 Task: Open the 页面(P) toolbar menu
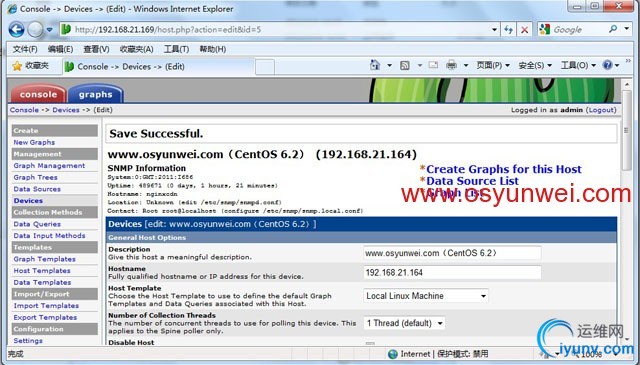pyautogui.click(x=493, y=65)
